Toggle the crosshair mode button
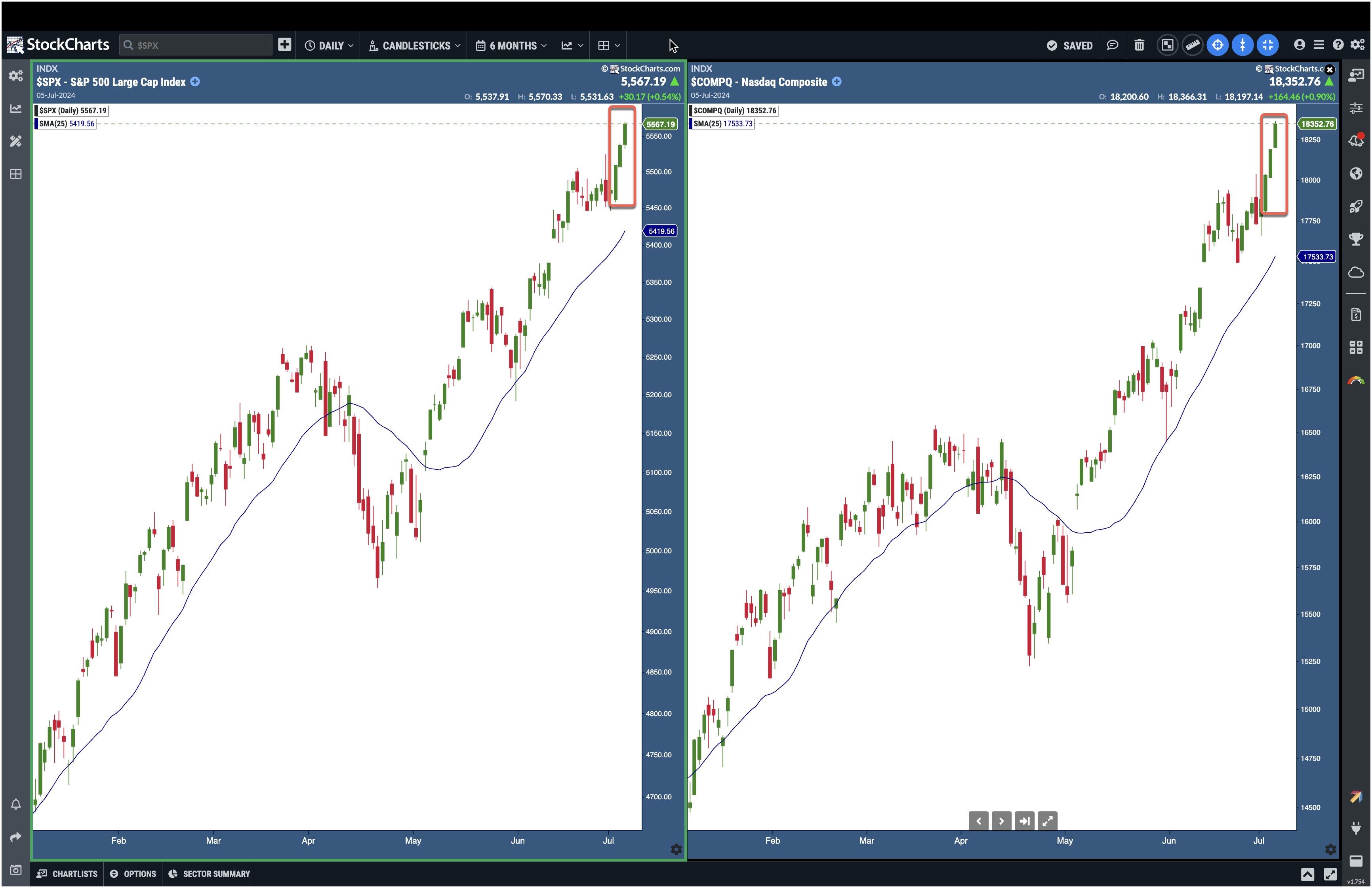Viewport: 1372px width, 888px height. [x=1218, y=45]
